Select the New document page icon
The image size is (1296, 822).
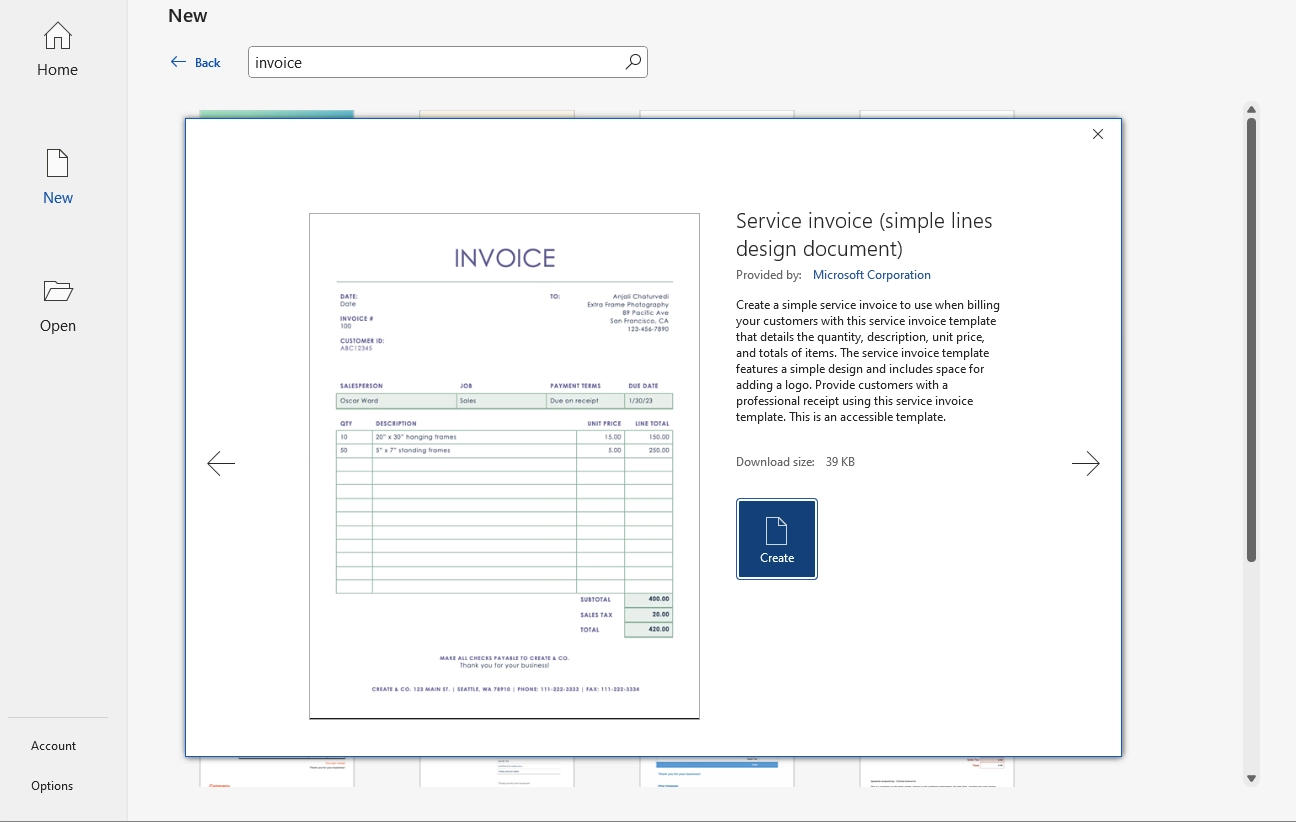click(57, 164)
